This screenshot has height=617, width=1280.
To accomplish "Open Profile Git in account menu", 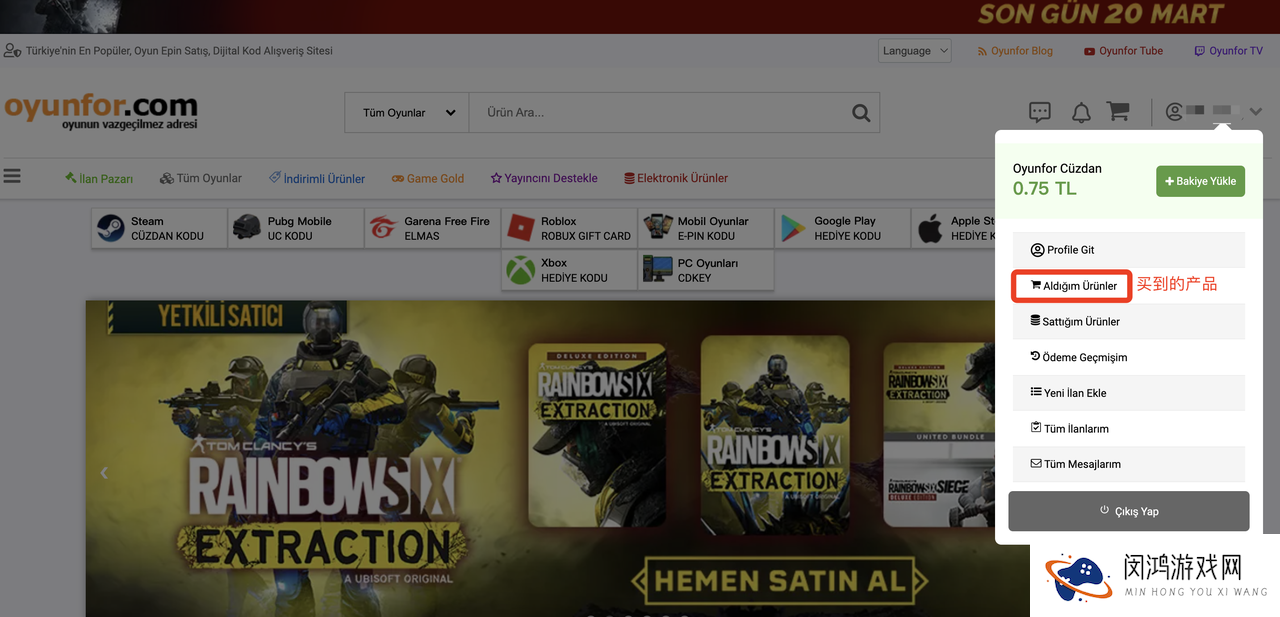I will (x=1129, y=250).
